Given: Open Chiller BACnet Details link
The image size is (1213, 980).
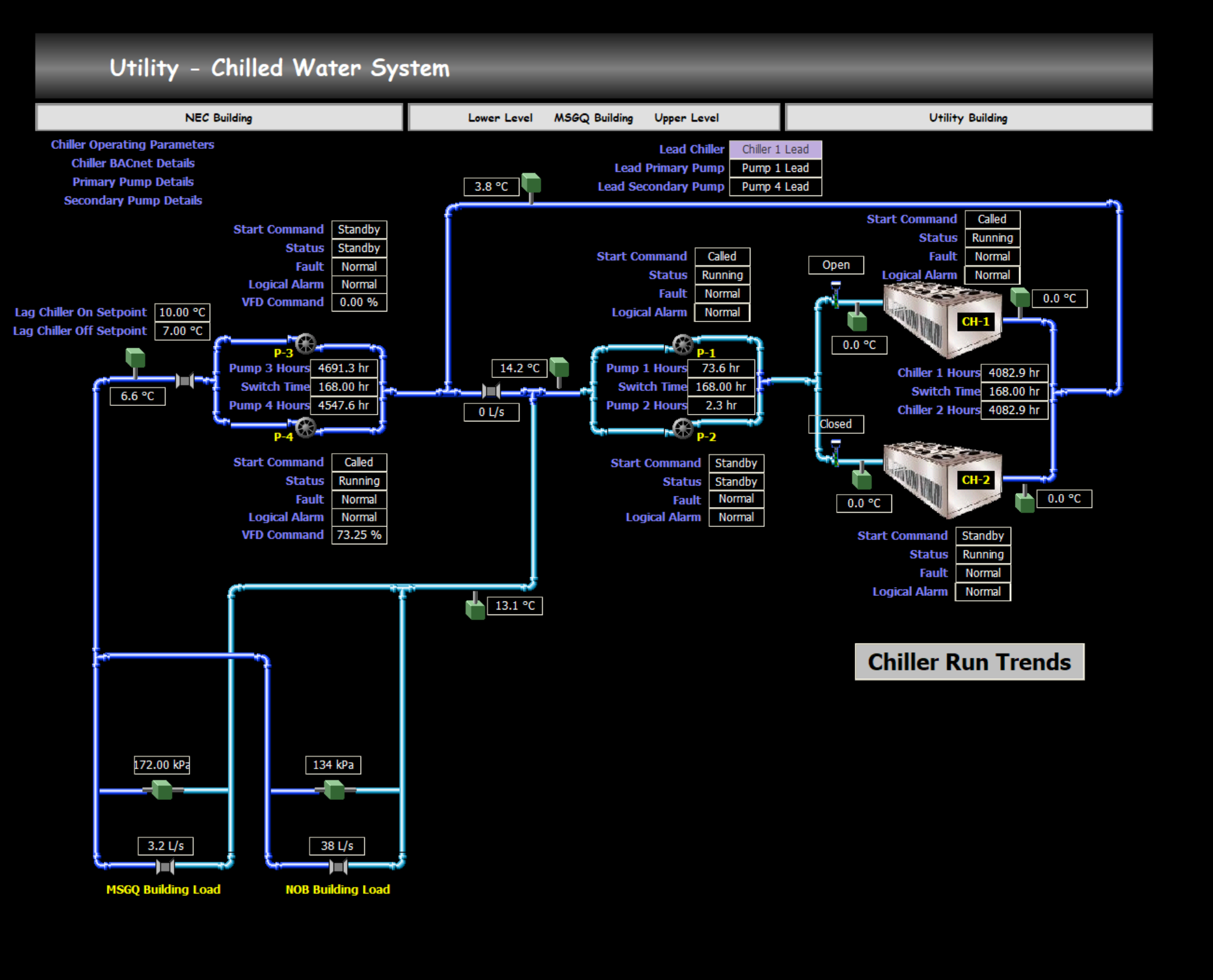Looking at the screenshot, I should point(133,163).
